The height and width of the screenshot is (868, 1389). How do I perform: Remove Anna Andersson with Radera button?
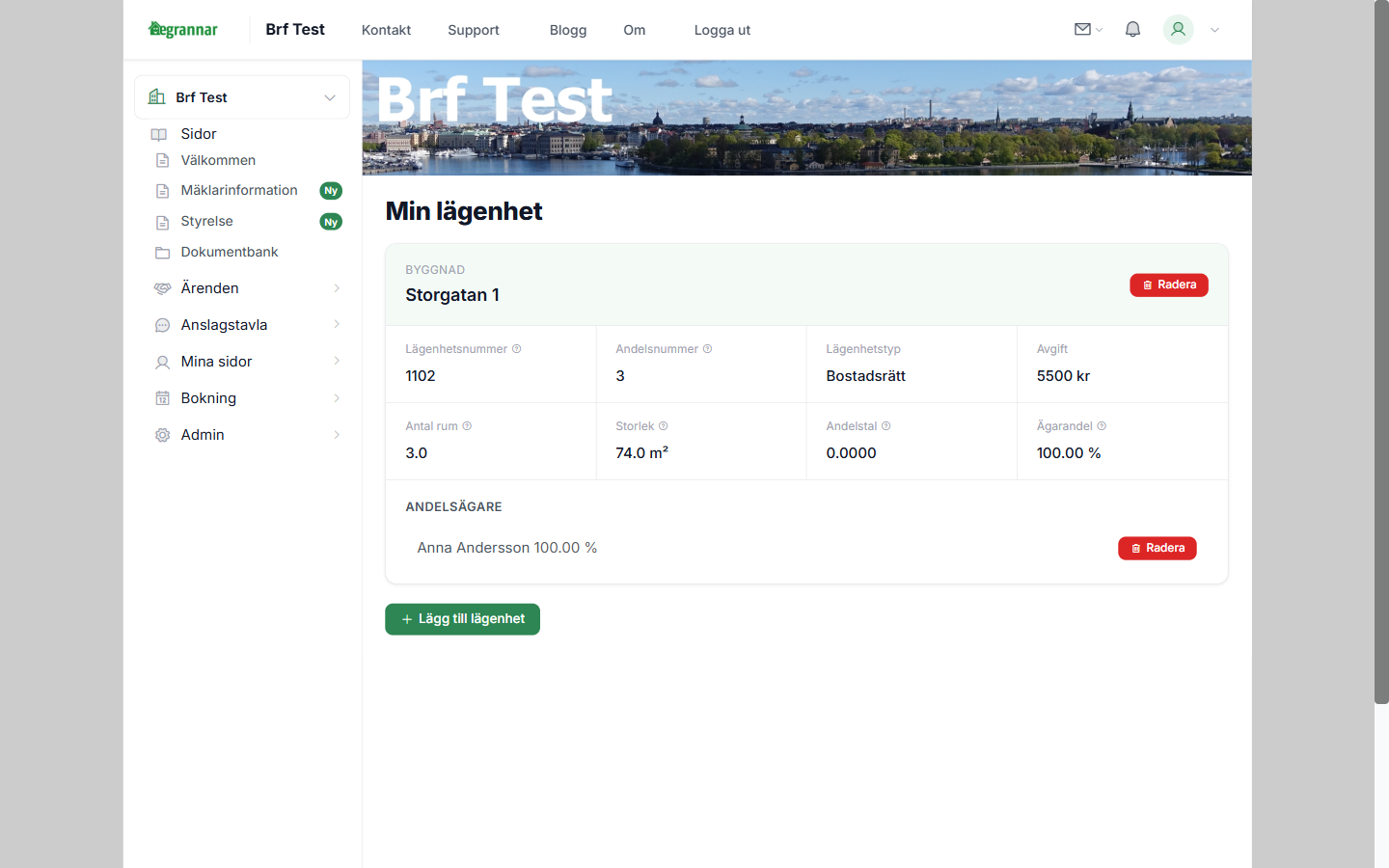point(1157,548)
